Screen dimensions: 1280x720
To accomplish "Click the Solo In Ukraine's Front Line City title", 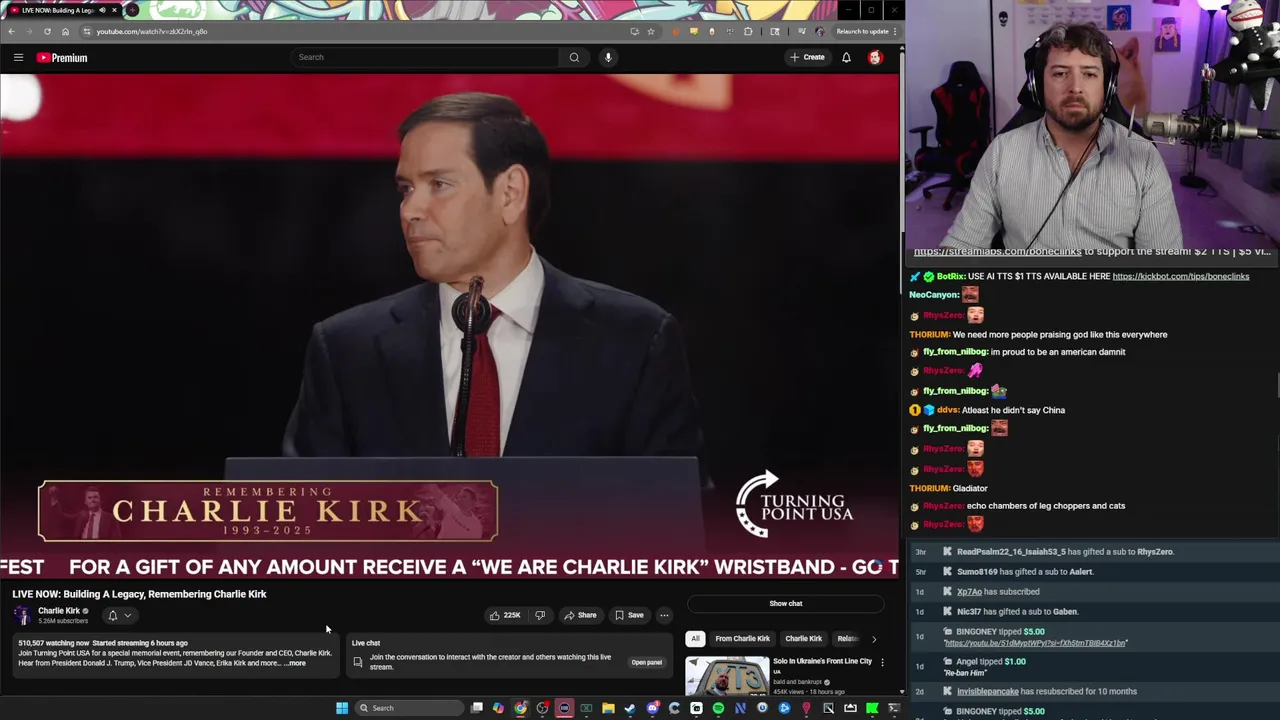I will pyautogui.click(x=822, y=661).
